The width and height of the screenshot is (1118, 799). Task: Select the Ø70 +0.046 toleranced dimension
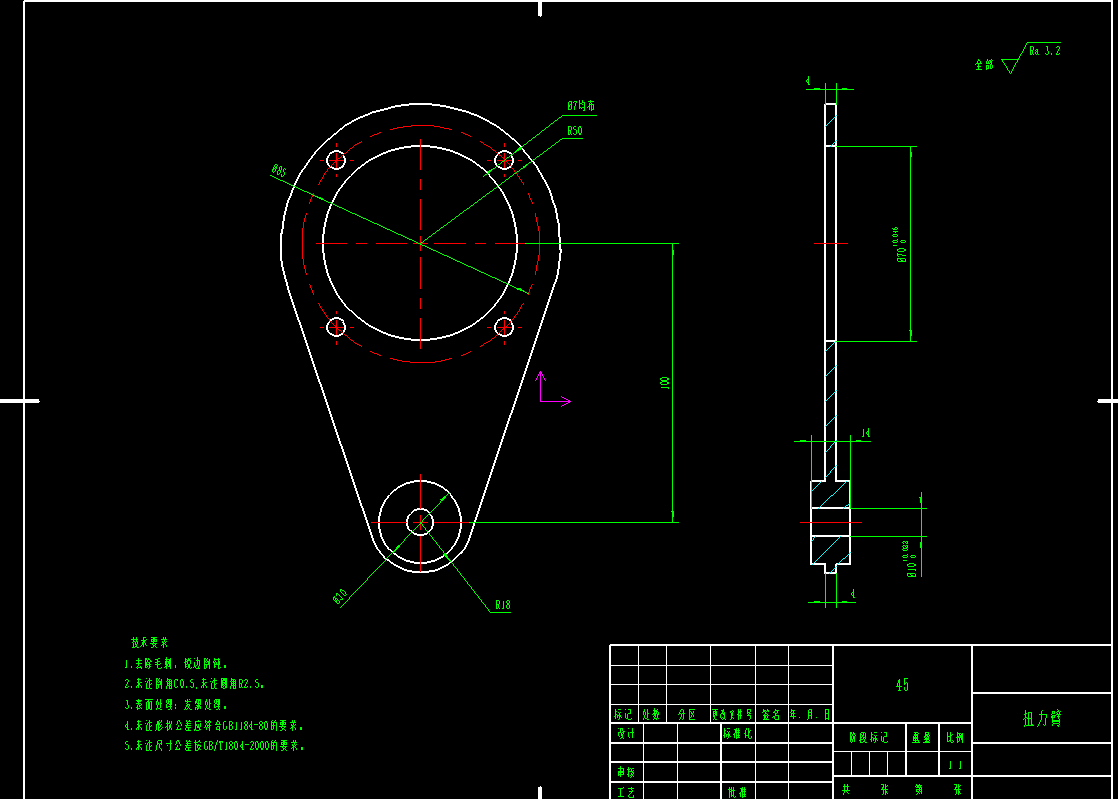pos(899,245)
